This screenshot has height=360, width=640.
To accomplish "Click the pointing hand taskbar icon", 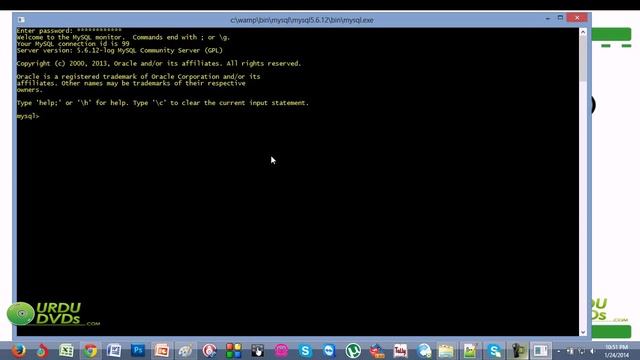I will [257, 351].
